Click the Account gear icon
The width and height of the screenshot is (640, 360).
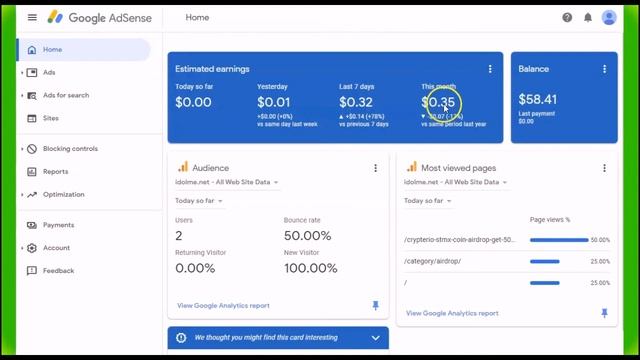tap(32, 248)
